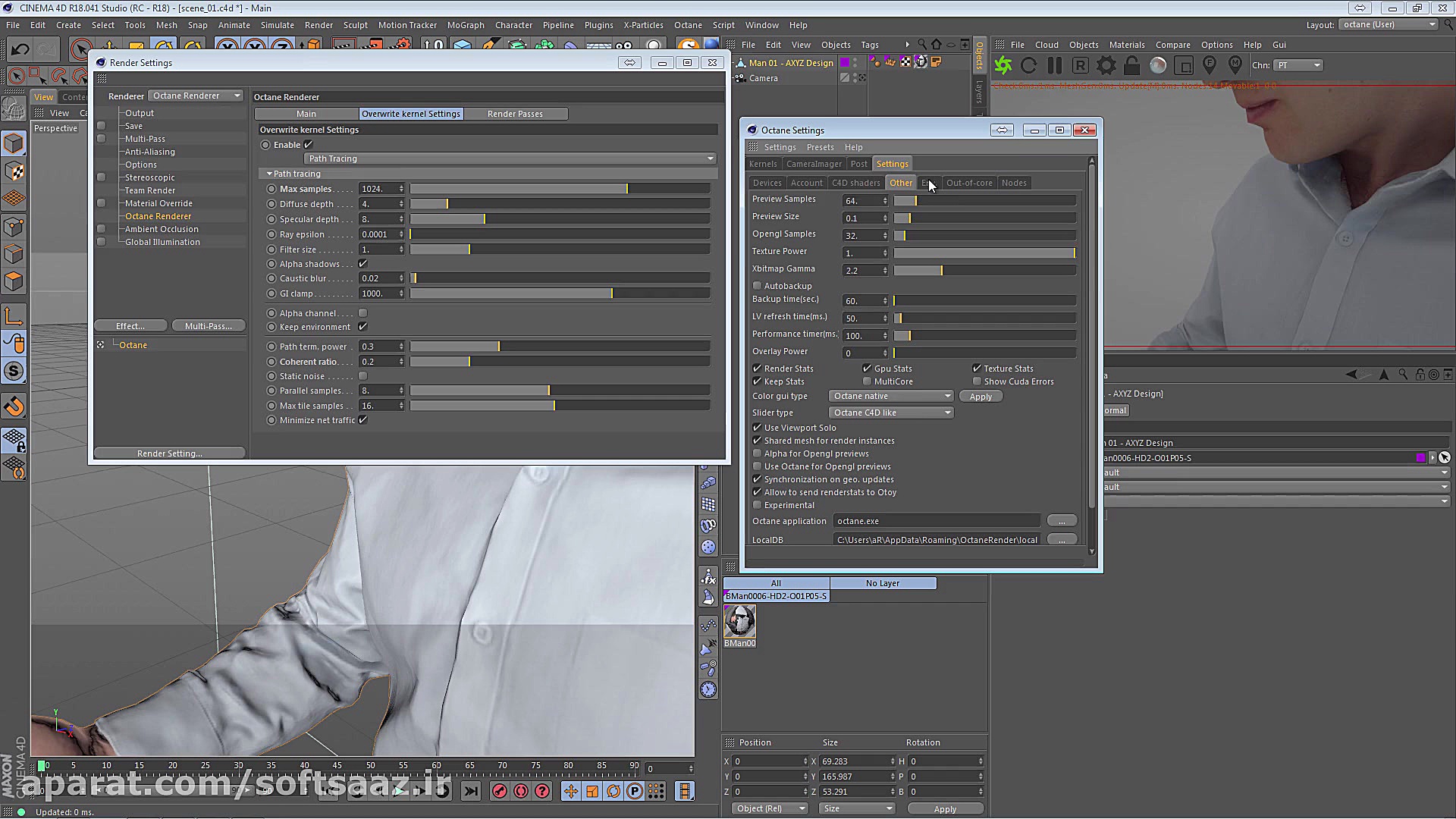
Task: Switch to the Render Passes tab
Action: (x=516, y=113)
